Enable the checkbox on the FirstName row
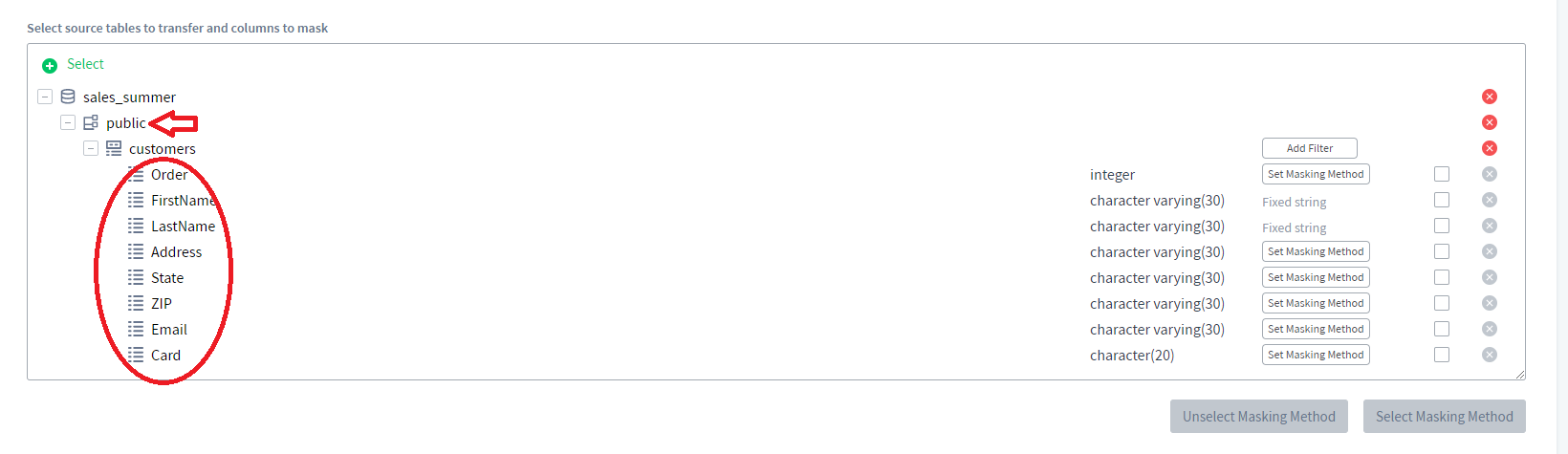This screenshot has width=1568, height=454. coord(1442,200)
